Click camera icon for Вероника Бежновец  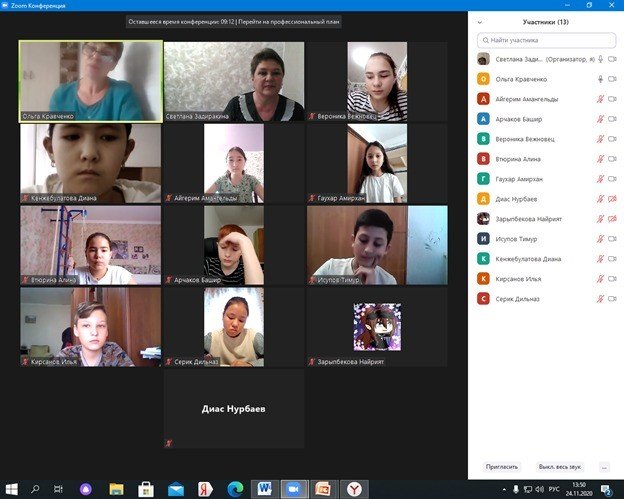point(611,139)
